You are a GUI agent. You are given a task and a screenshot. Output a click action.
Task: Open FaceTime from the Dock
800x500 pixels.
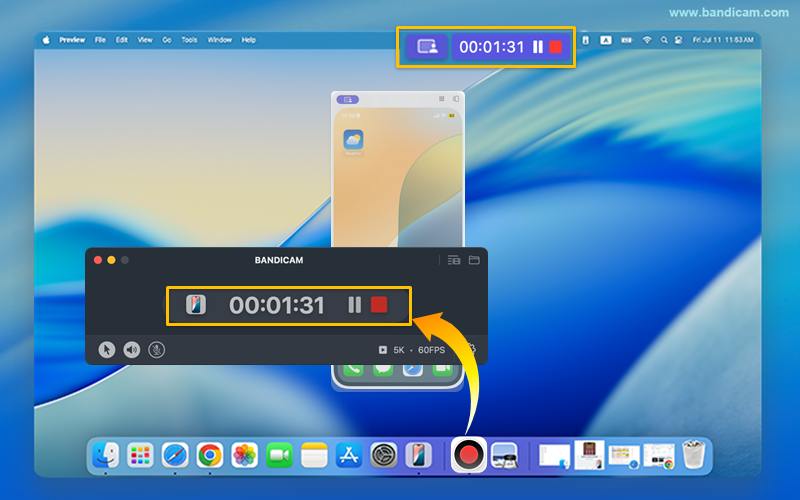pos(279,455)
